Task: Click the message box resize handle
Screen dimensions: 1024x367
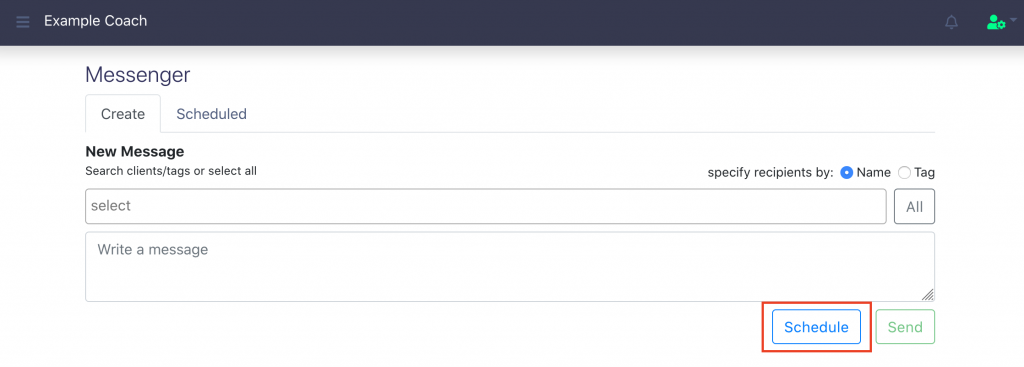Action: [927, 295]
